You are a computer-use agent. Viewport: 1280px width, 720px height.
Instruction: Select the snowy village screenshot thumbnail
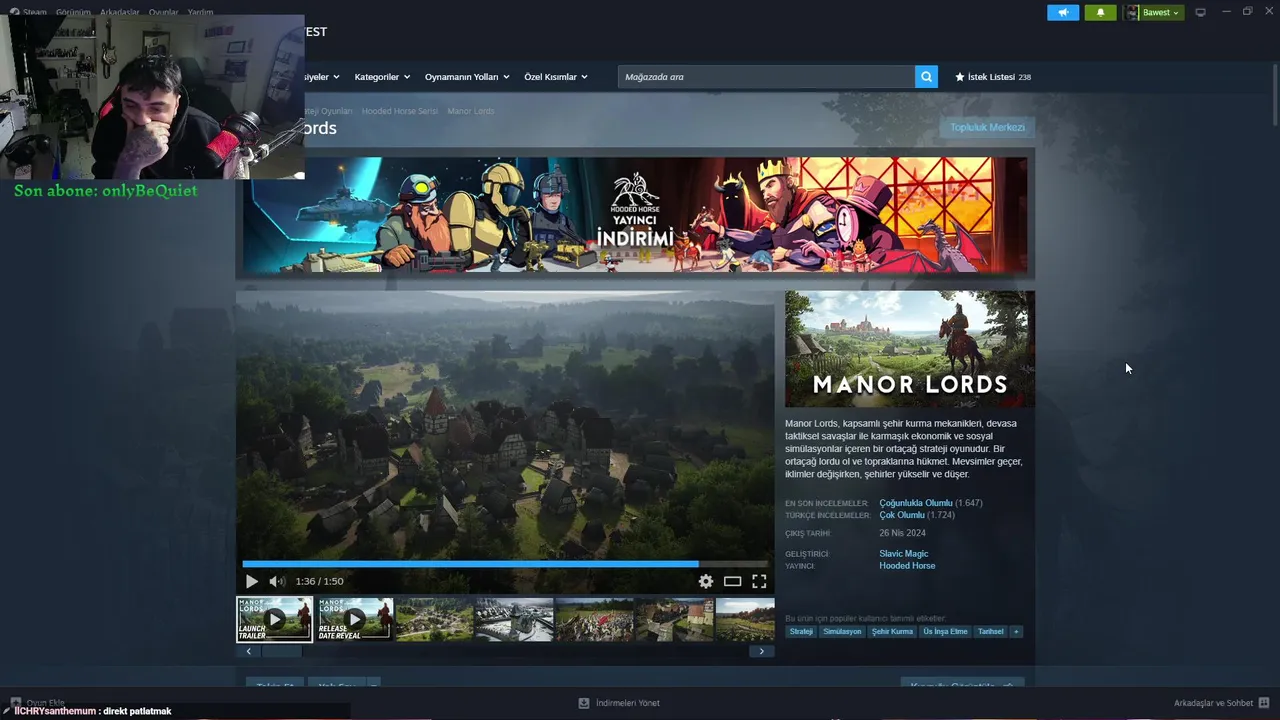(x=514, y=619)
